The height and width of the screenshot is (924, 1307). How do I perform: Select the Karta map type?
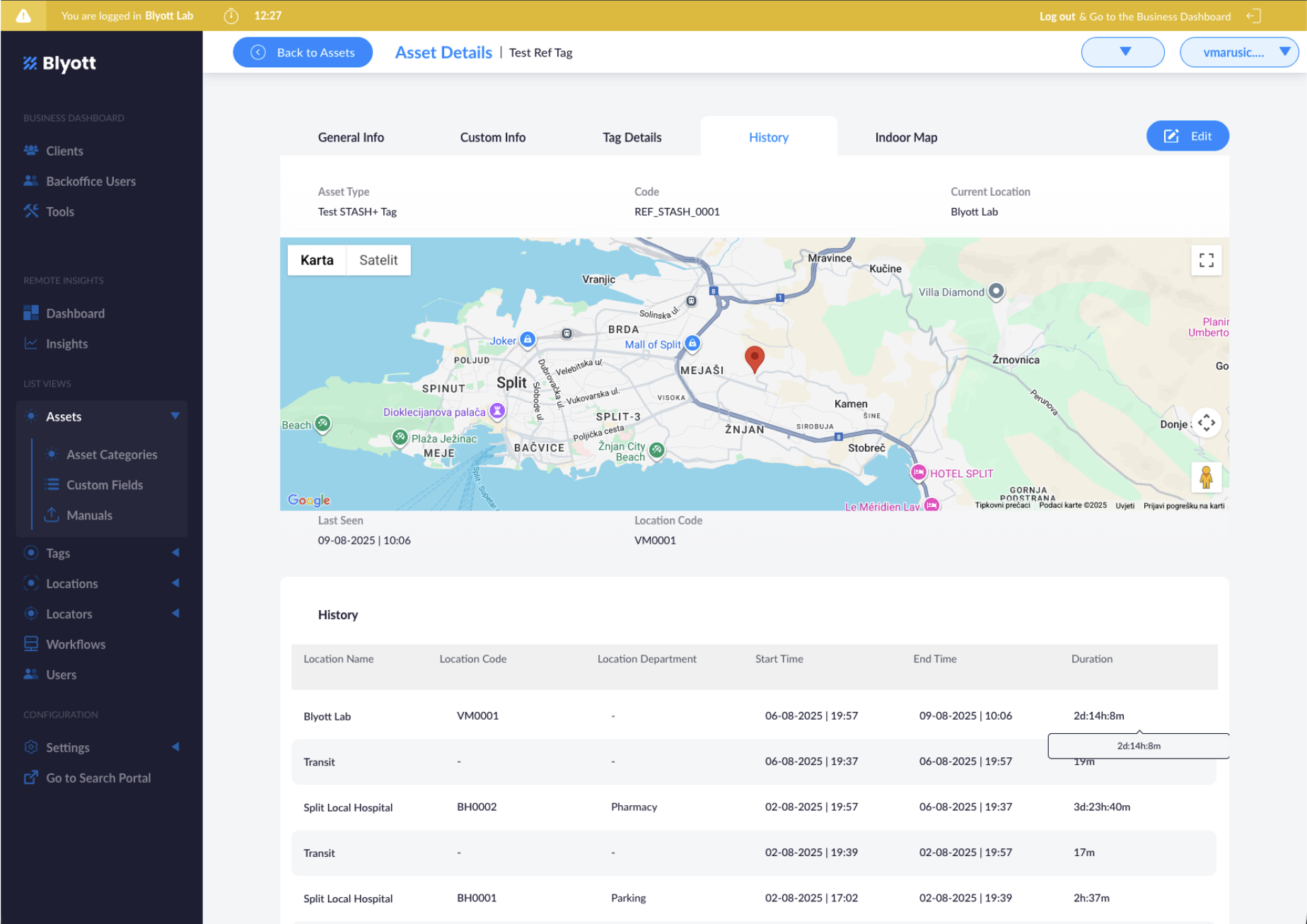tap(317, 260)
